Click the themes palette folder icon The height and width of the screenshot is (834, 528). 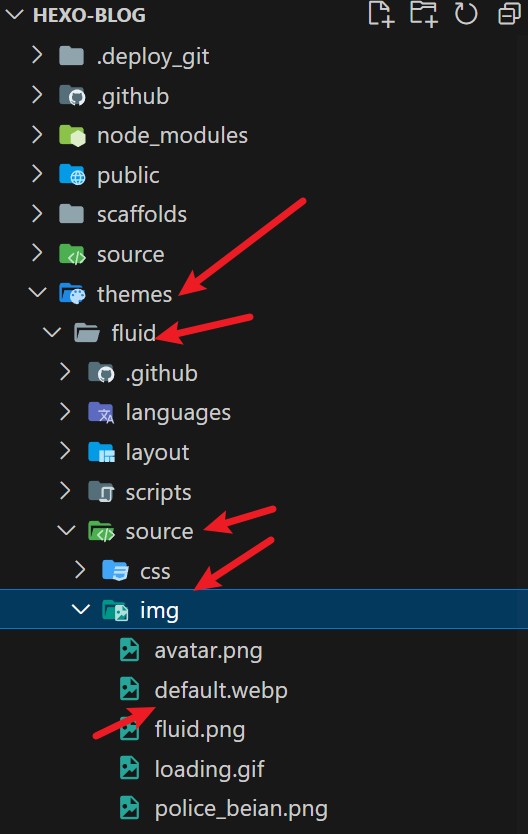pos(72,294)
